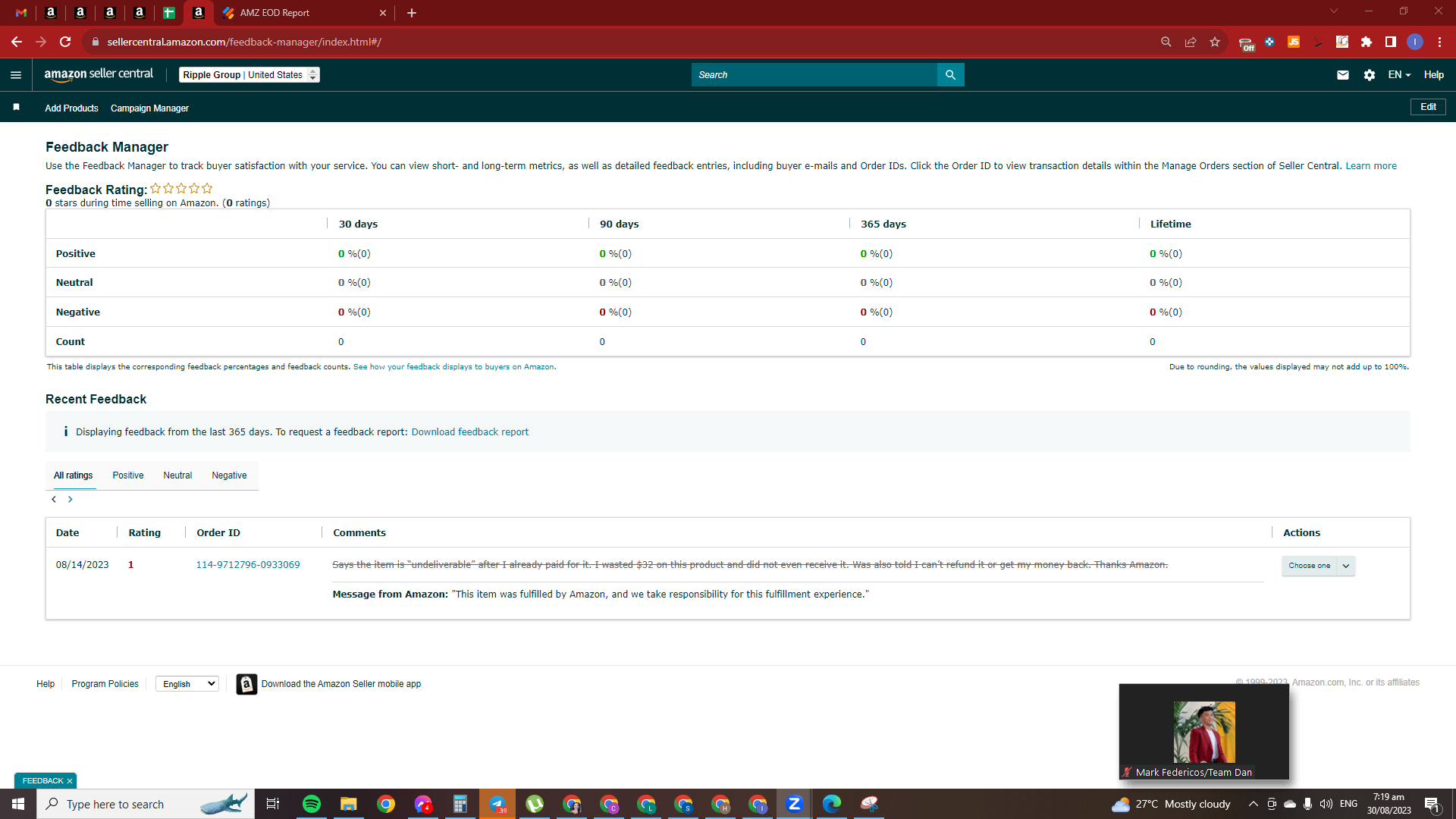The image size is (1456, 819).
Task: Open Zoom from the taskbar
Action: (x=795, y=804)
